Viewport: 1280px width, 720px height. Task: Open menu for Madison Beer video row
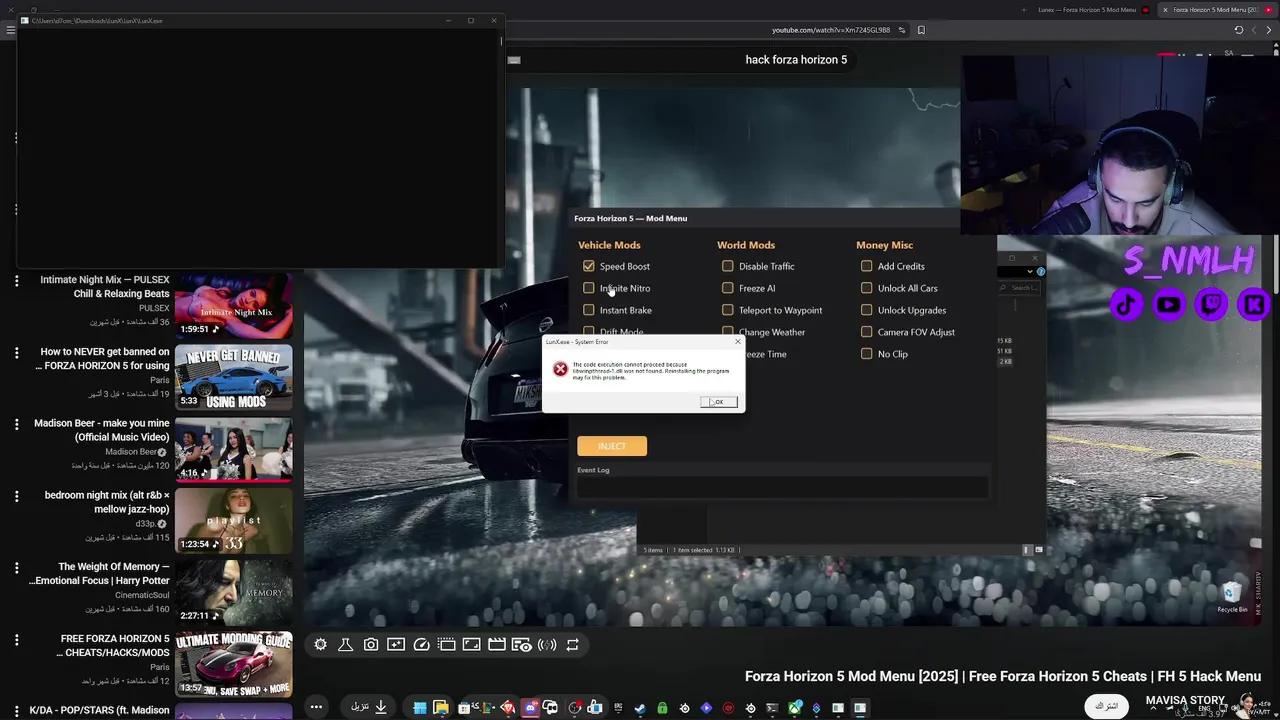coord(16,424)
